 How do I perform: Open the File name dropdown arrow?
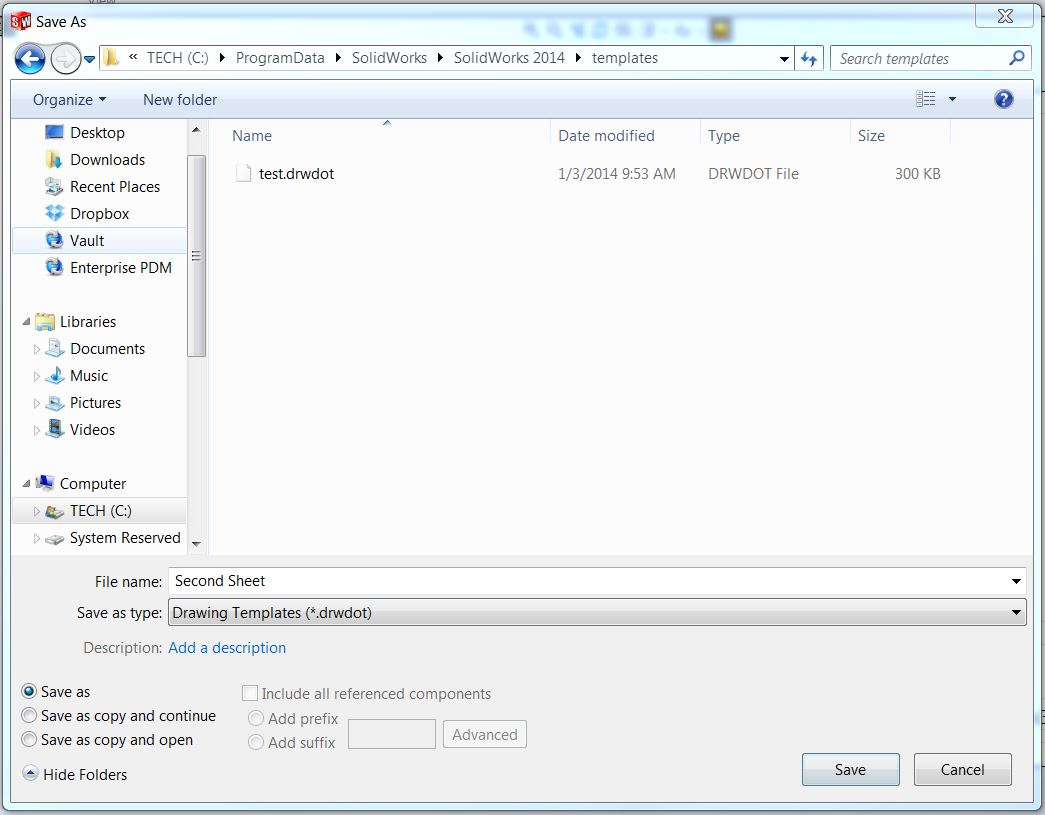pos(1017,580)
